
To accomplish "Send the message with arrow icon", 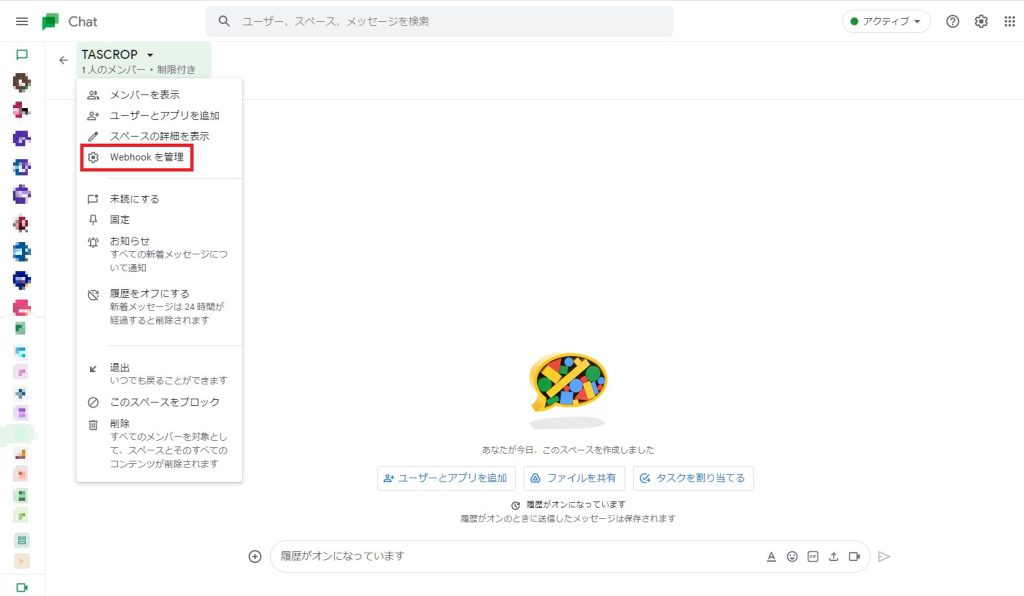I will [884, 557].
